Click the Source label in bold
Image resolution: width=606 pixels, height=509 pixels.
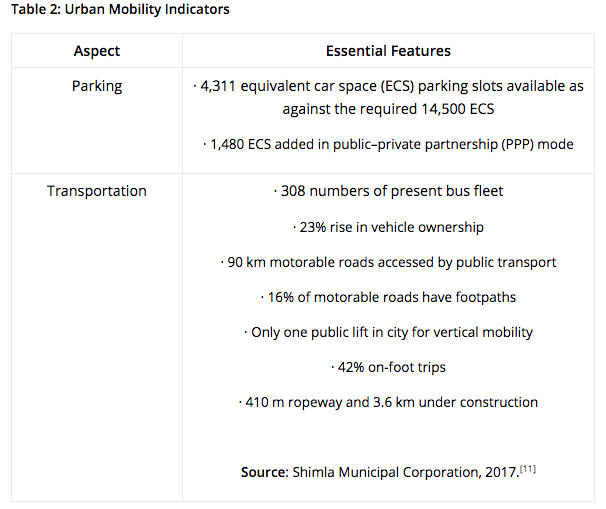click(x=265, y=472)
